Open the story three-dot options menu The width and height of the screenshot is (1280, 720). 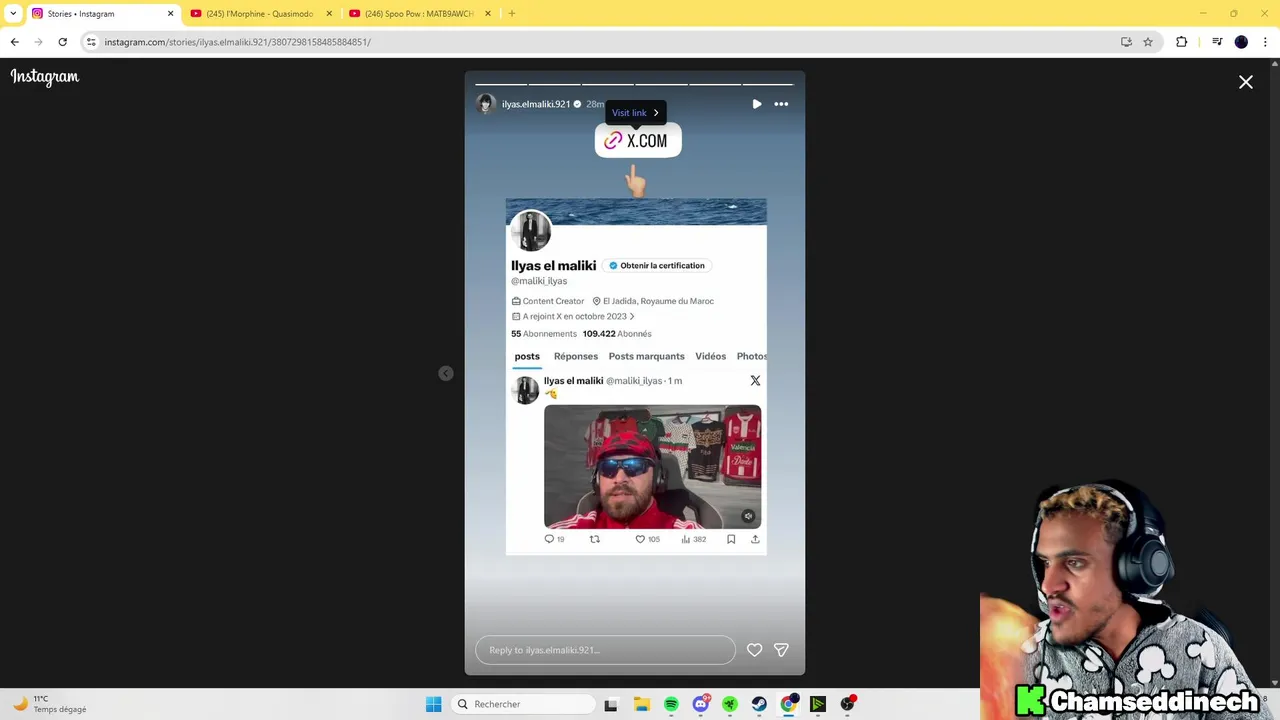tap(781, 104)
